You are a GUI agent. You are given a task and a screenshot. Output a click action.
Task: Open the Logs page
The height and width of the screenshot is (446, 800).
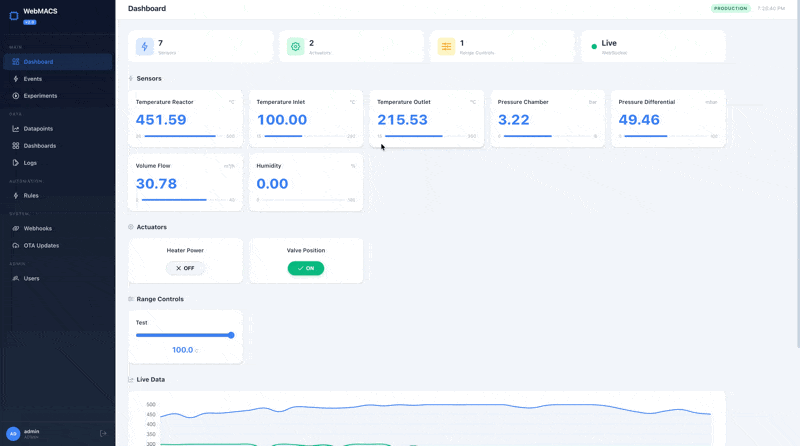58,163
